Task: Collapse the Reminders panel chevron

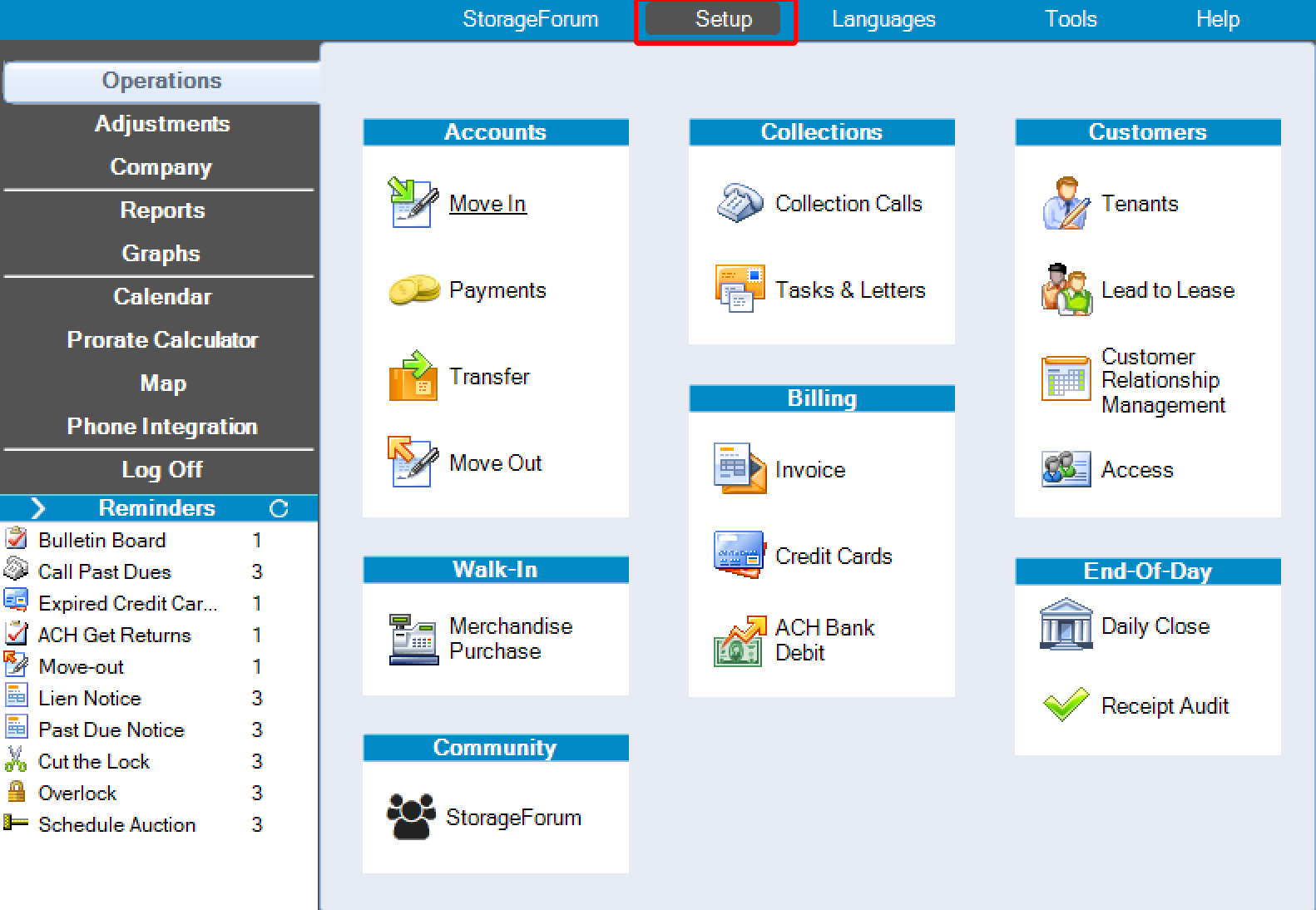Action: pyautogui.click(x=37, y=508)
